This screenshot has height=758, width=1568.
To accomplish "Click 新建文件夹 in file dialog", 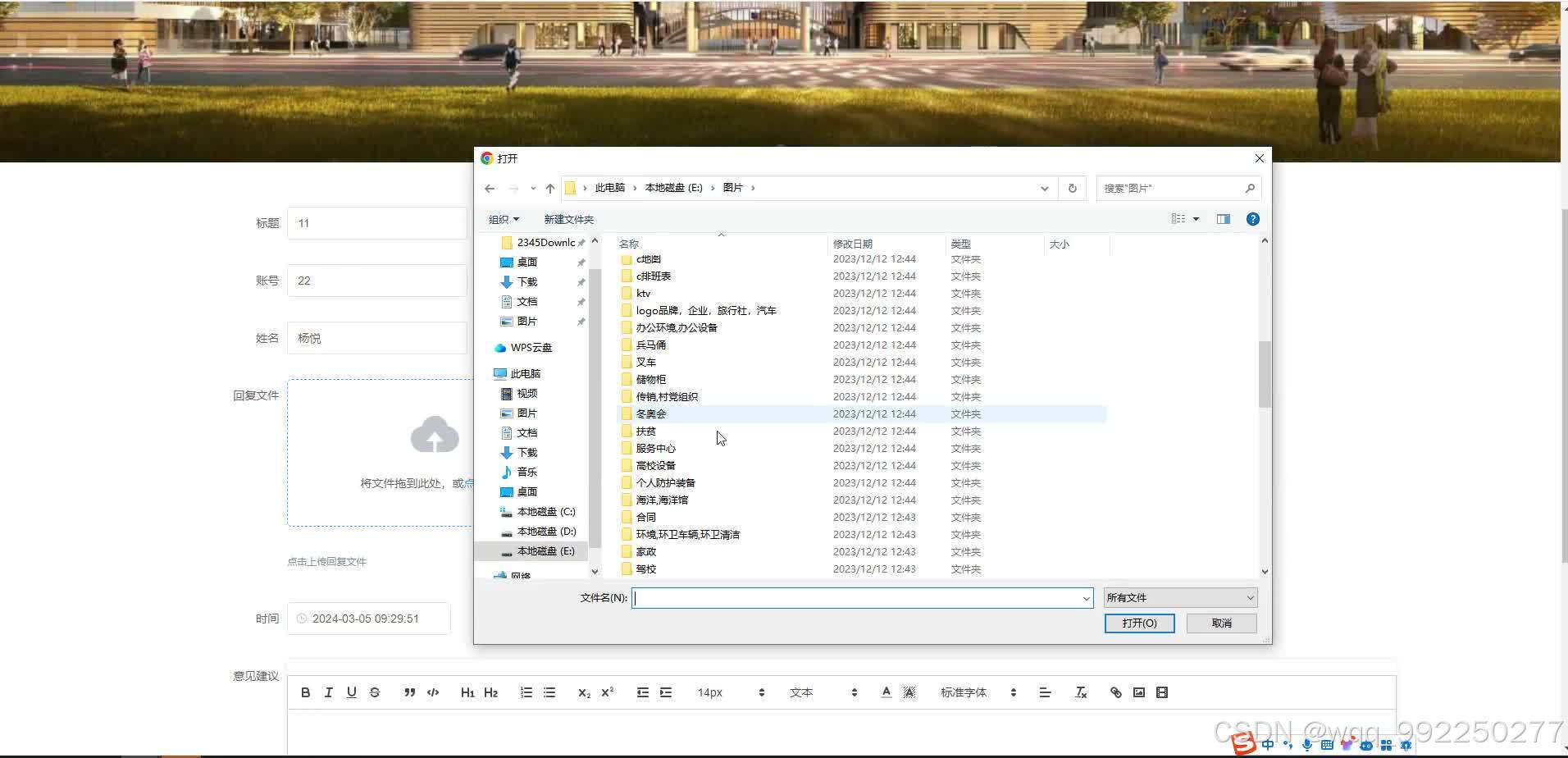I will (x=568, y=219).
